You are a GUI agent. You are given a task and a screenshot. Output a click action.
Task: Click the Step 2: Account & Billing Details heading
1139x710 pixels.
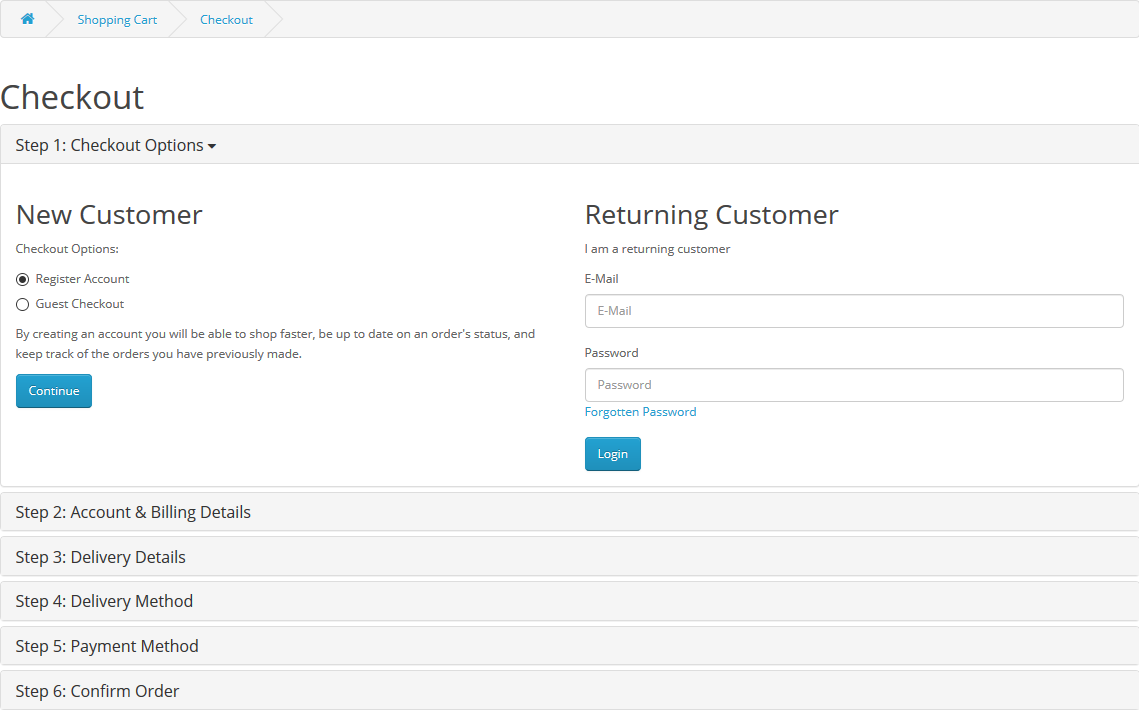click(x=133, y=512)
